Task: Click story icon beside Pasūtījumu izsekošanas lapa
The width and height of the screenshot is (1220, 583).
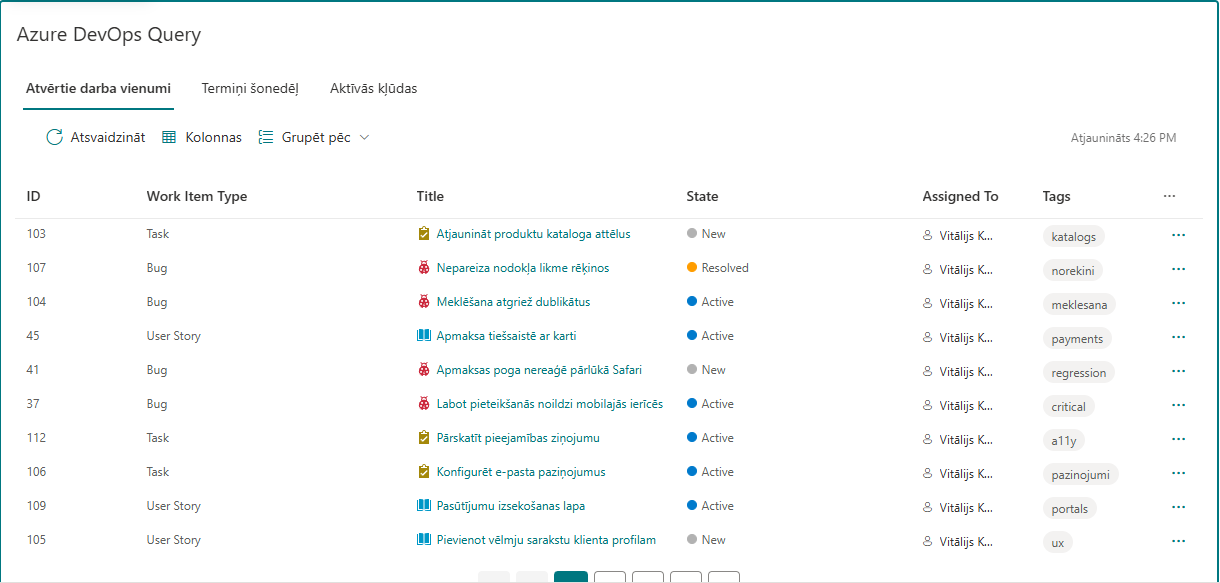Action: [423, 506]
